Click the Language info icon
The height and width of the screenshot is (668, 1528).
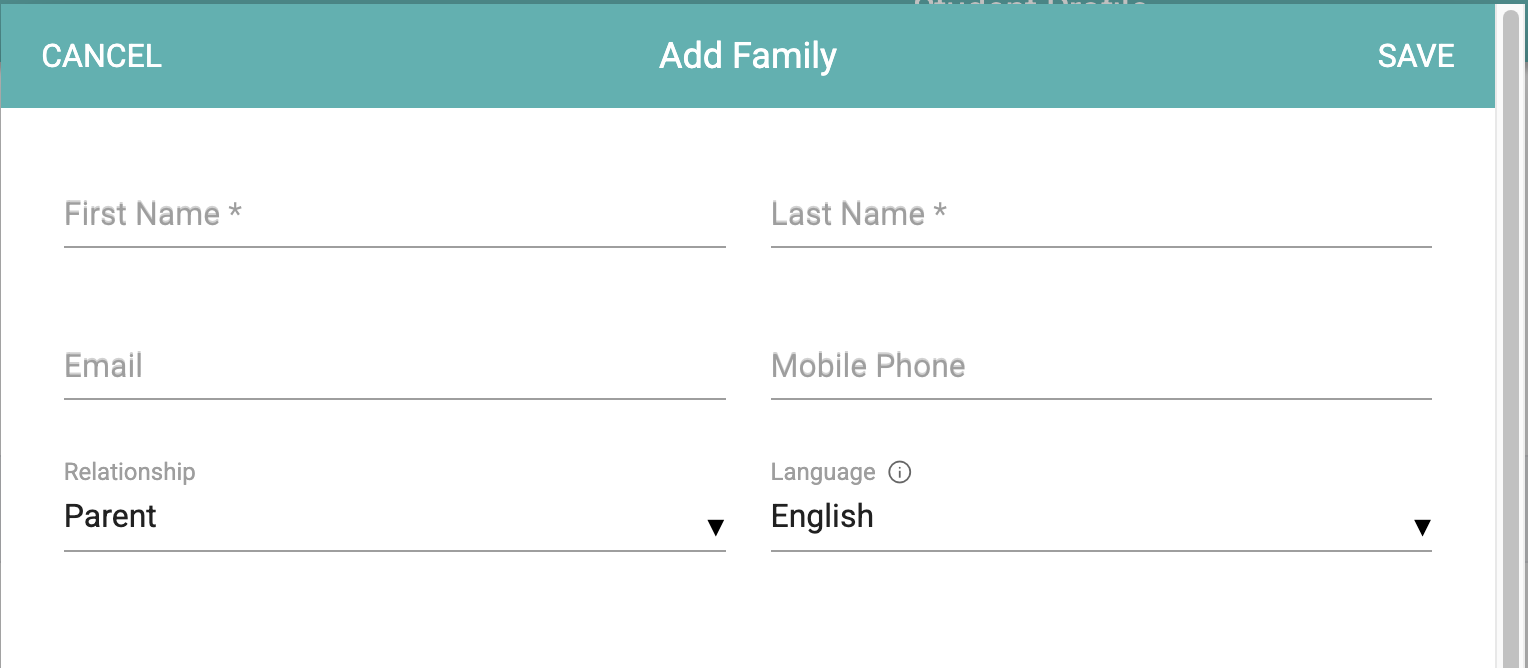tap(900, 472)
